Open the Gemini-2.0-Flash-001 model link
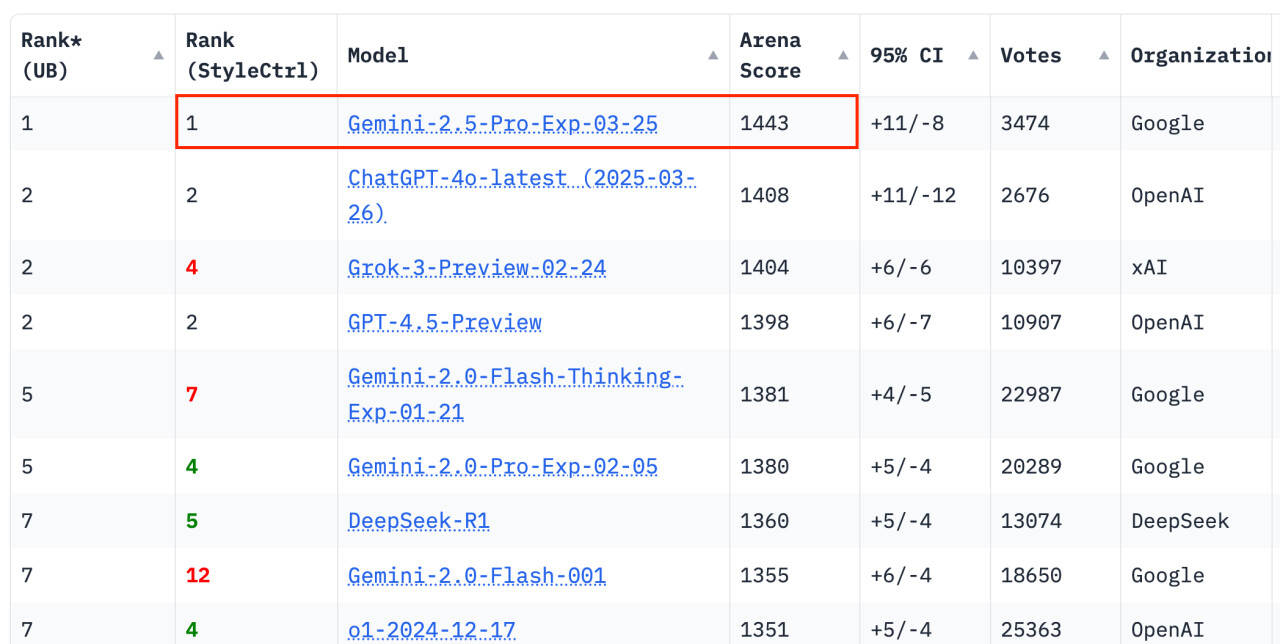The image size is (1280, 644). [x=476, y=576]
